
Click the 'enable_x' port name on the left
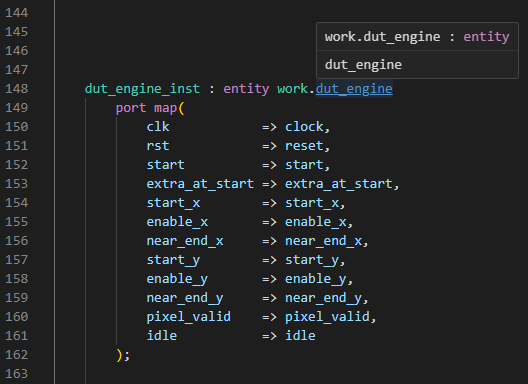pos(177,222)
